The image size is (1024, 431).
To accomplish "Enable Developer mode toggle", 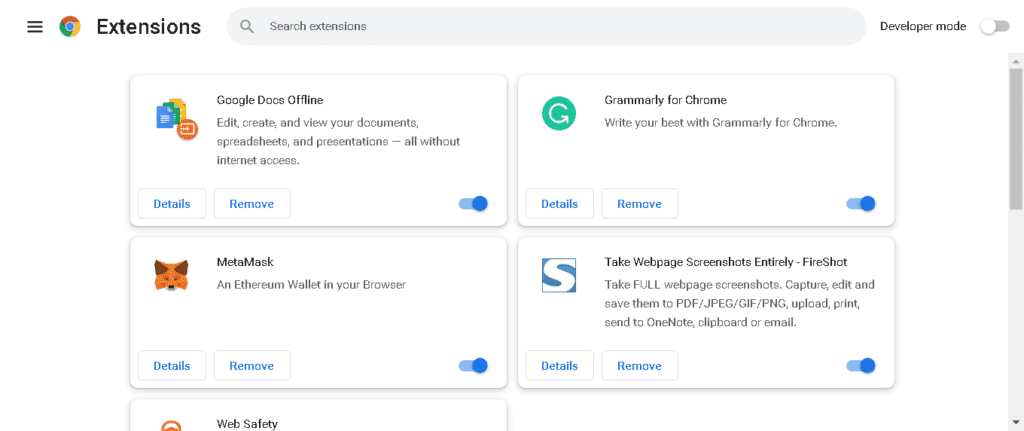I will click(995, 26).
